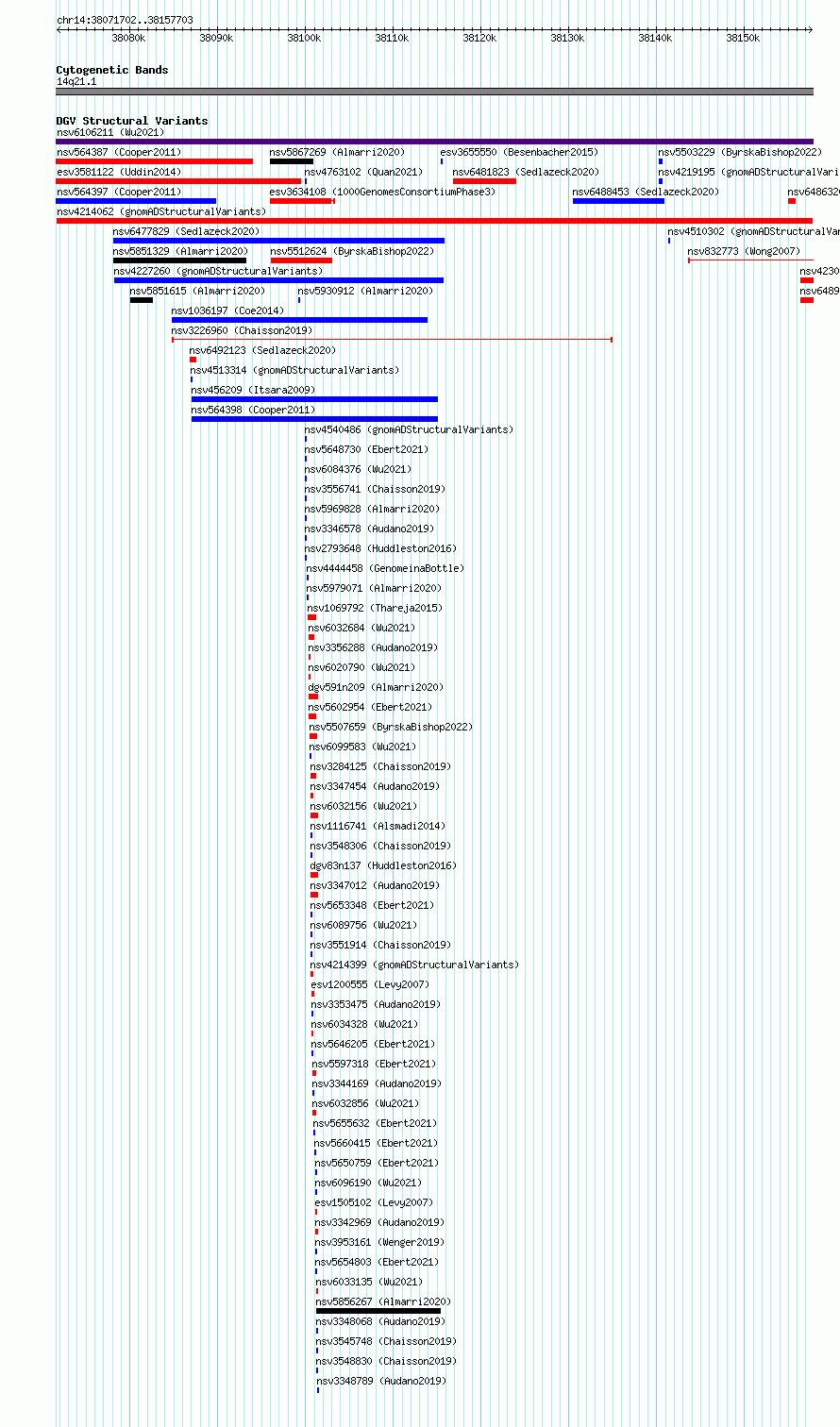Click the nsv6481823 (Sedlazeck2020) red bar
This screenshot has width=840, height=1427.
484,181
